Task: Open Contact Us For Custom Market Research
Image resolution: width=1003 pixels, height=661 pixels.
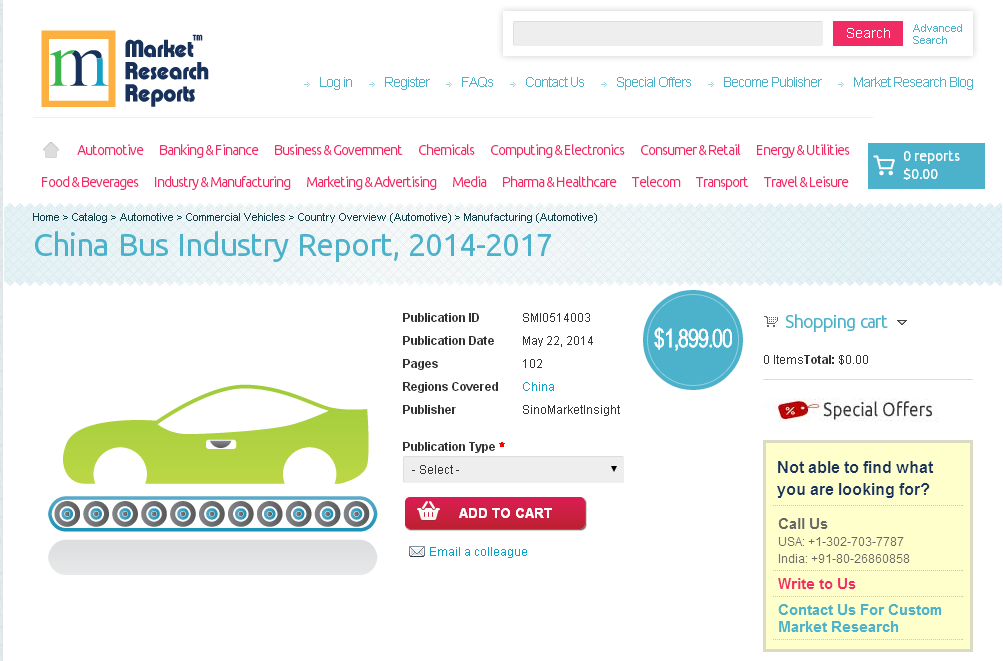Action: tap(860, 618)
